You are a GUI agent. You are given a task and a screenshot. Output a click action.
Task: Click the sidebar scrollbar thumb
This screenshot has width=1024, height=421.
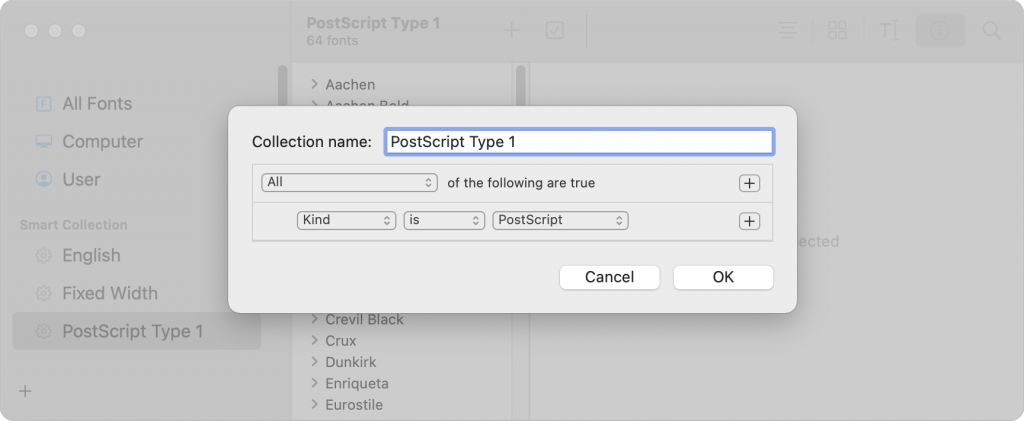tap(282, 88)
